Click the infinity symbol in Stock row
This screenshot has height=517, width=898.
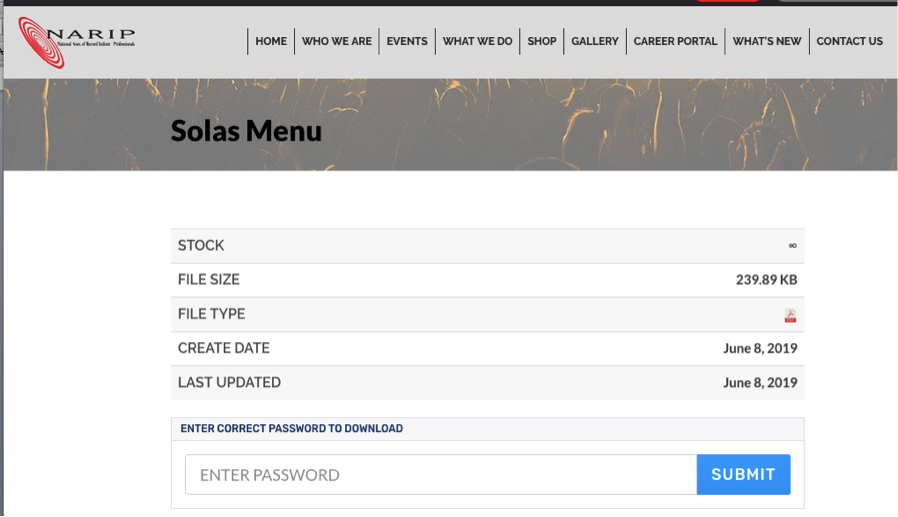pos(792,246)
